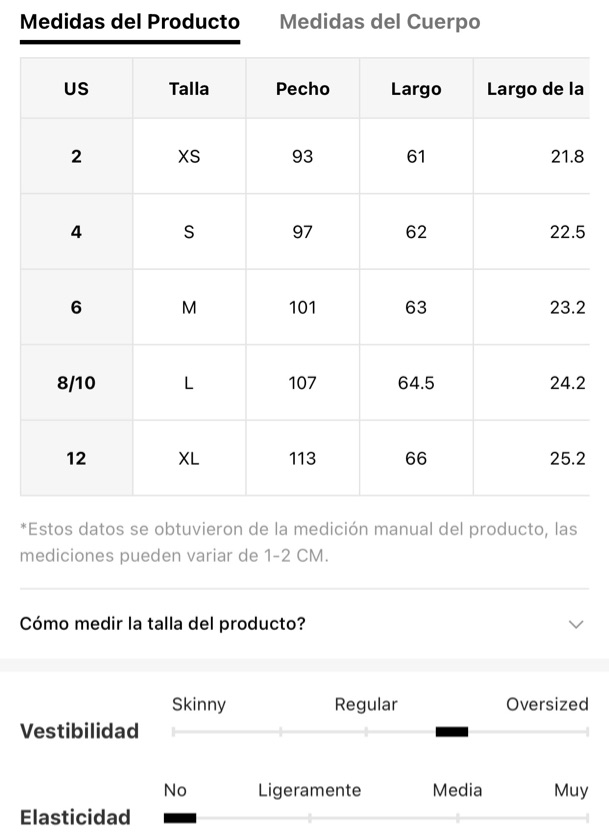Viewport: 609px width, 840px height.
Task: Click the Oversized label on fit scale
Action: coord(547,704)
